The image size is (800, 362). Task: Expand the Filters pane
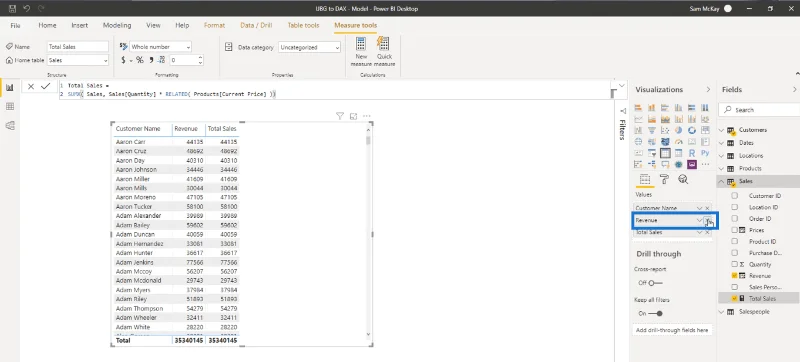622,111
